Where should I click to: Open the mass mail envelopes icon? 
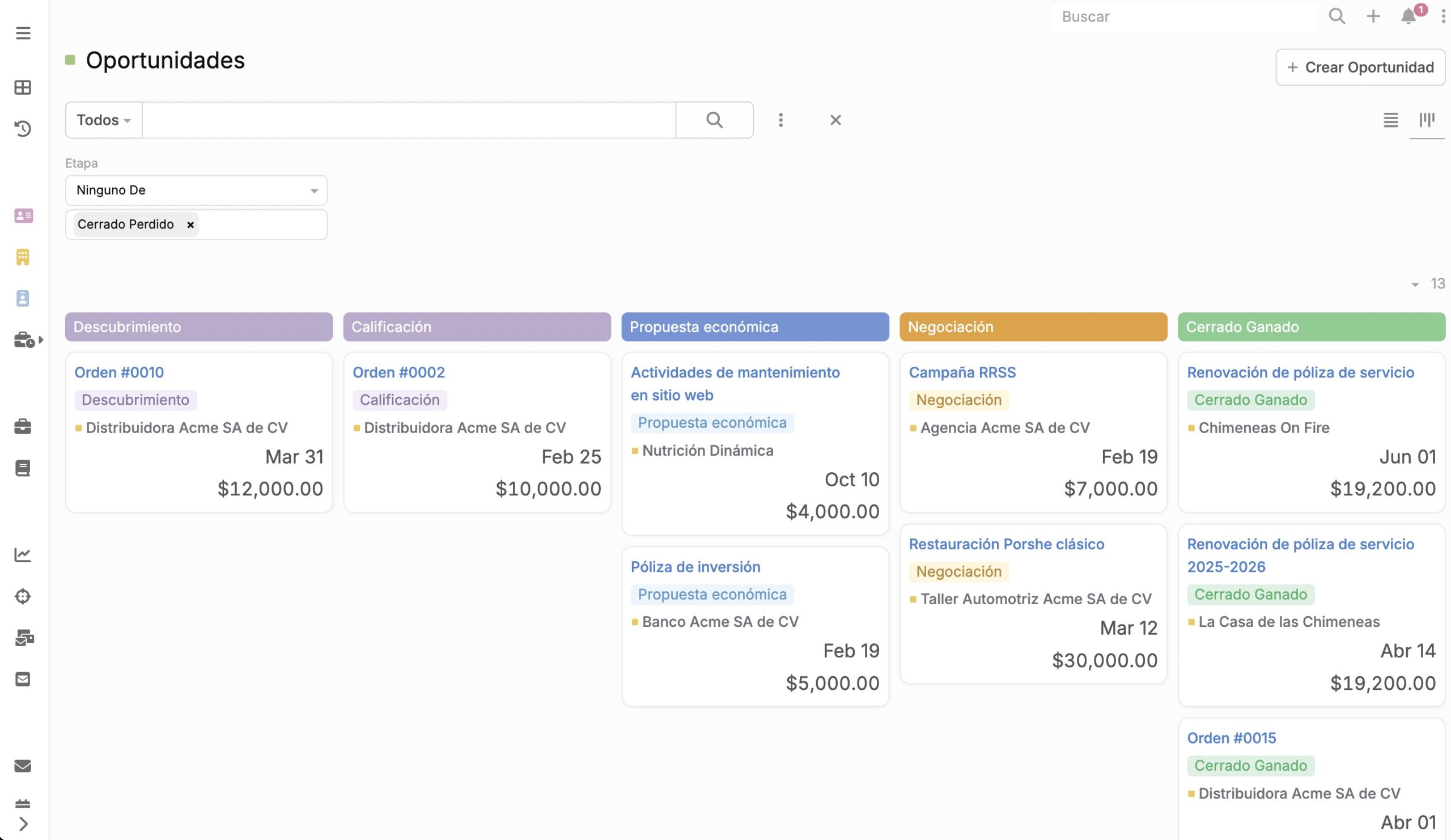[24, 637]
